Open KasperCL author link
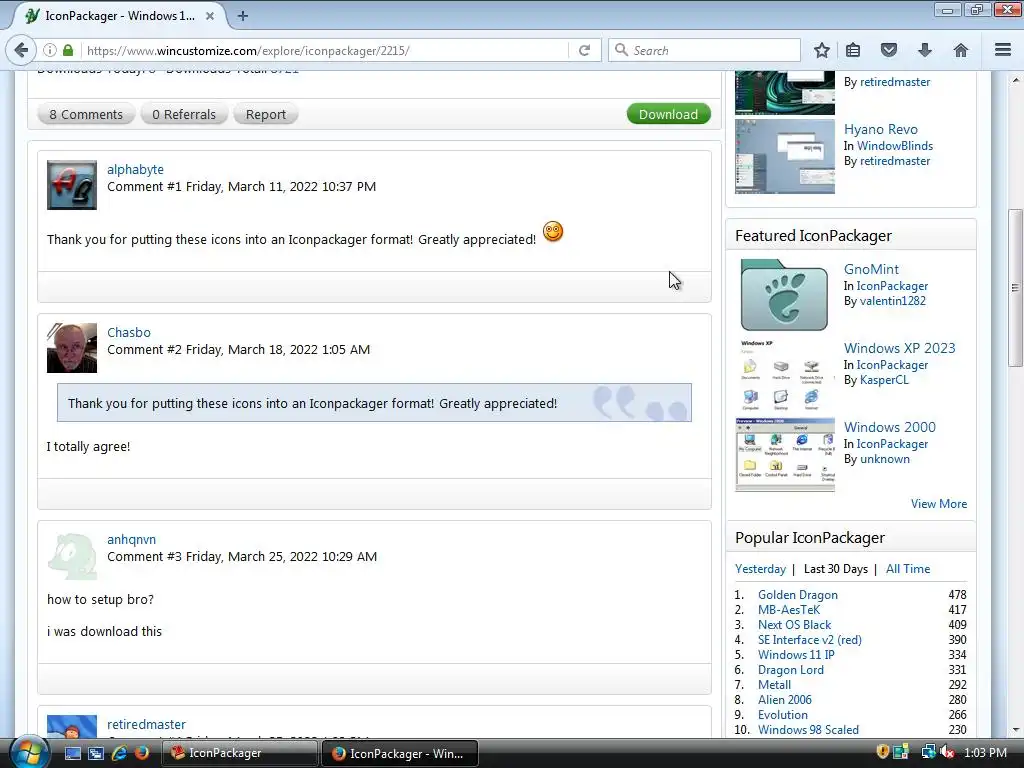Image resolution: width=1024 pixels, height=768 pixels. coord(884,380)
